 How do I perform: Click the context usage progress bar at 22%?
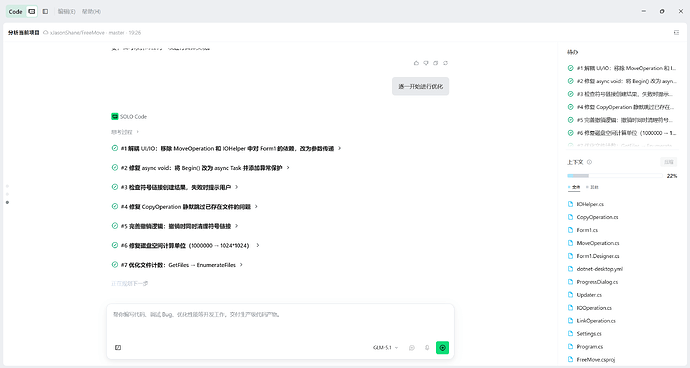[615, 176]
